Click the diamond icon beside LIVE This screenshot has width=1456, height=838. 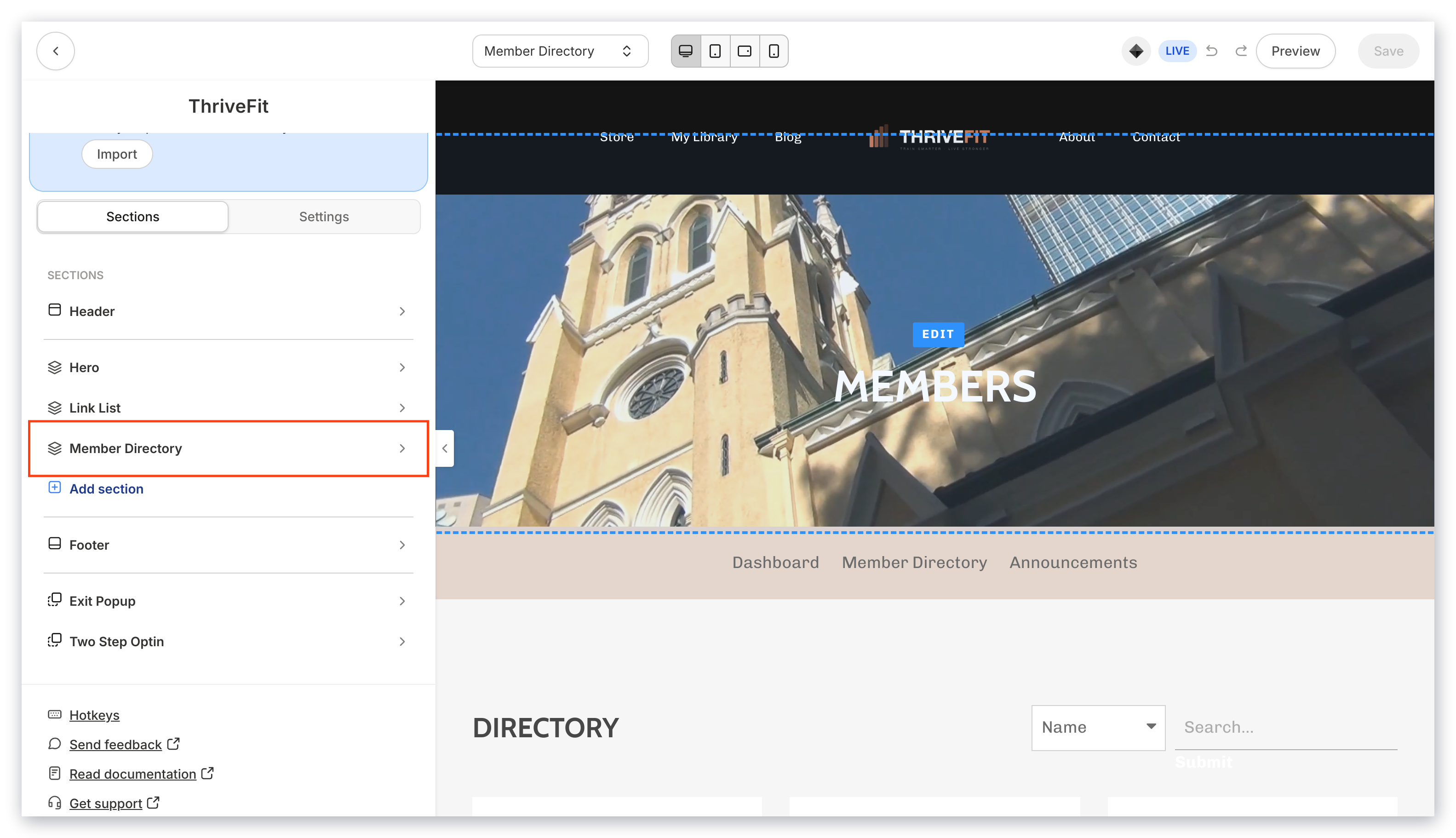coord(1135,51)
